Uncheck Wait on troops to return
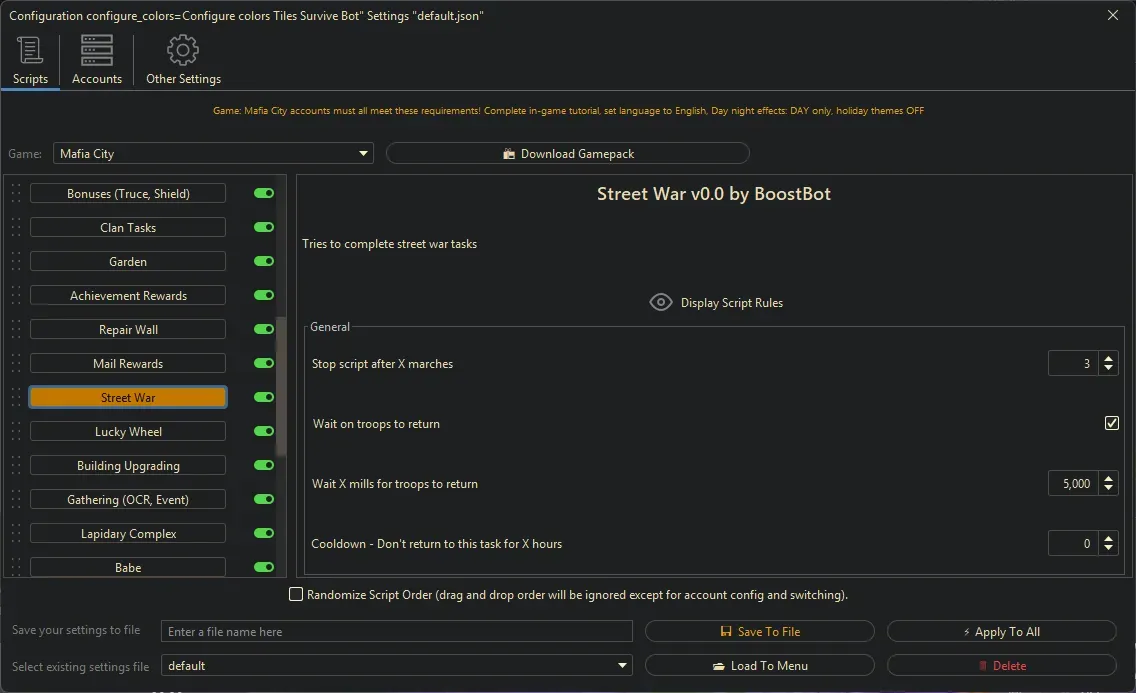Viewport: 1136px width, 693px height. pyautogui.click(x=1111, y=424)
